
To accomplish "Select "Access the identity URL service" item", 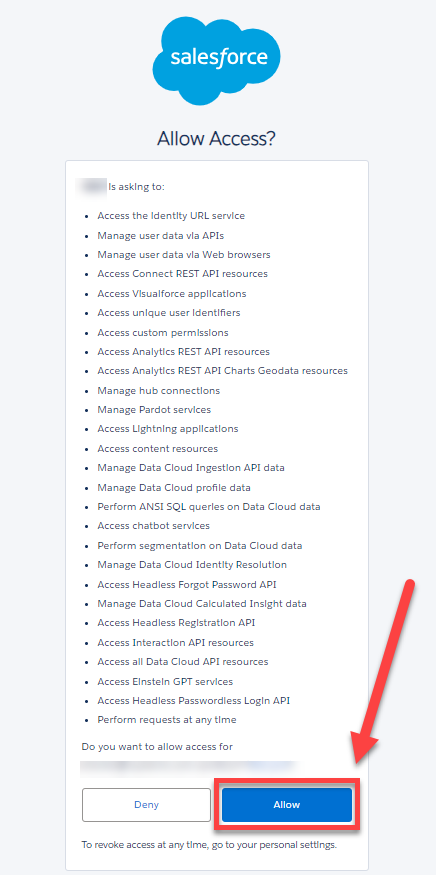I will pyautogui.click(x=171, y=215).
